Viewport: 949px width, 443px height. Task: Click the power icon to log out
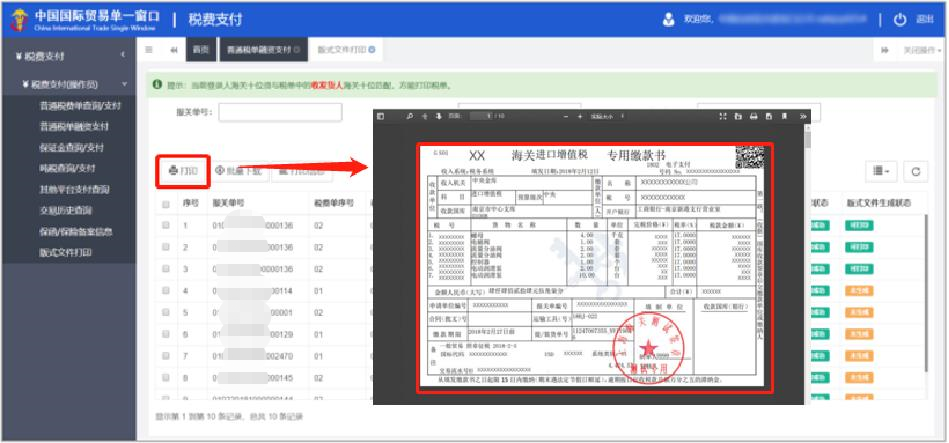point(899,19)
